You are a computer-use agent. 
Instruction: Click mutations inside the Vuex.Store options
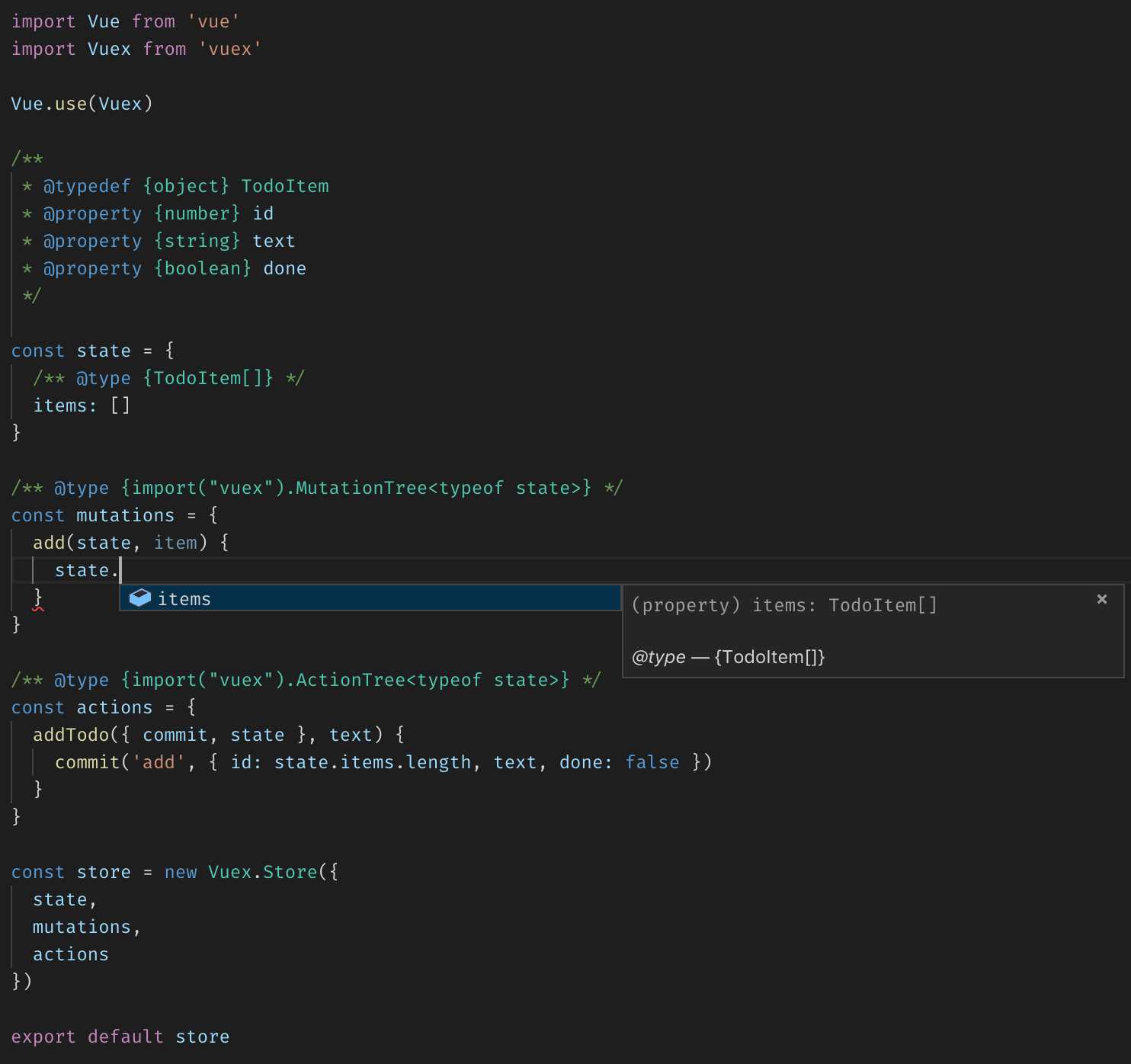click(x=82, y=927)
